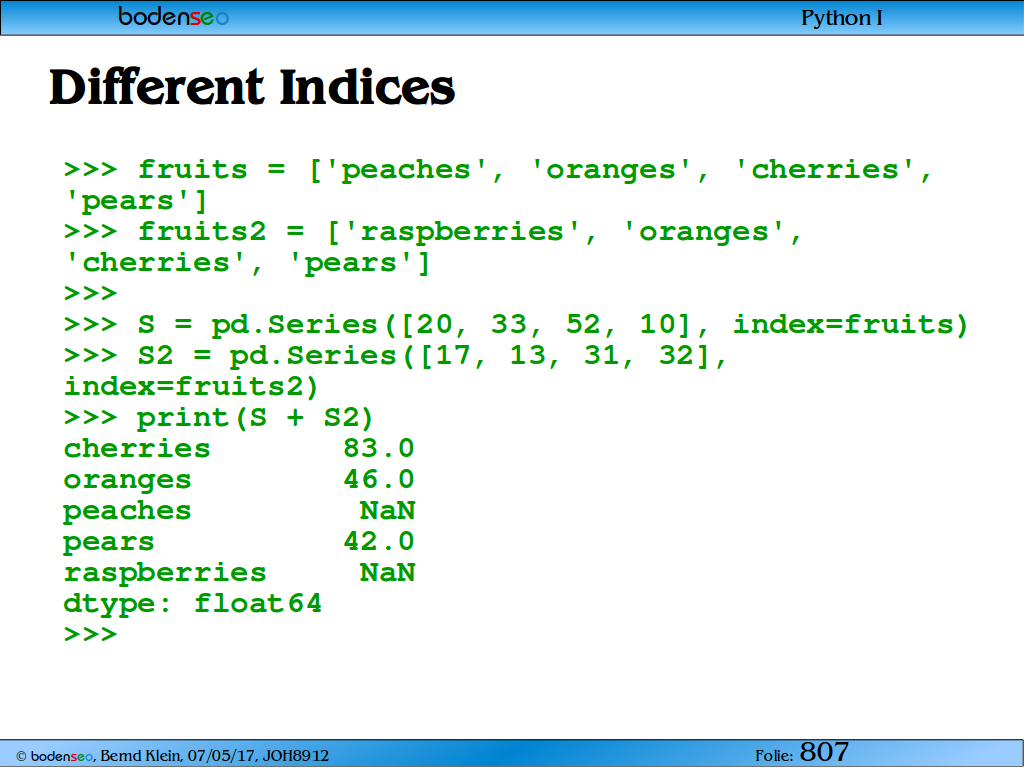Click the value 83.0
The height and width of the screenshot is (768, 1024).
[379, 448]
